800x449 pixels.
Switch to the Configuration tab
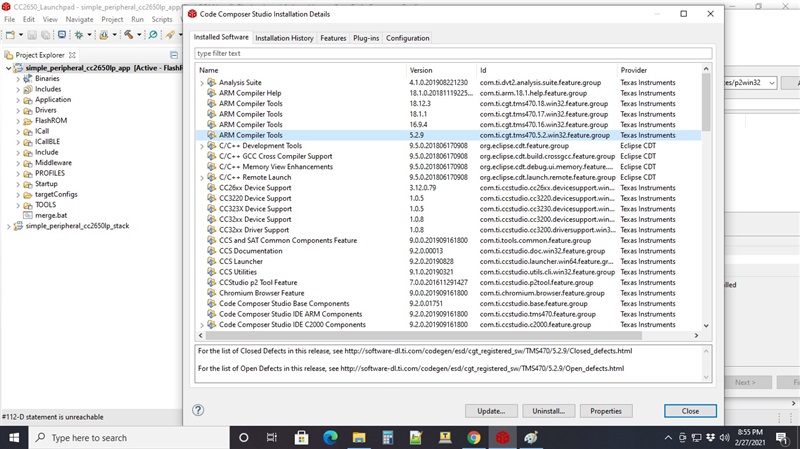(408, 38)
